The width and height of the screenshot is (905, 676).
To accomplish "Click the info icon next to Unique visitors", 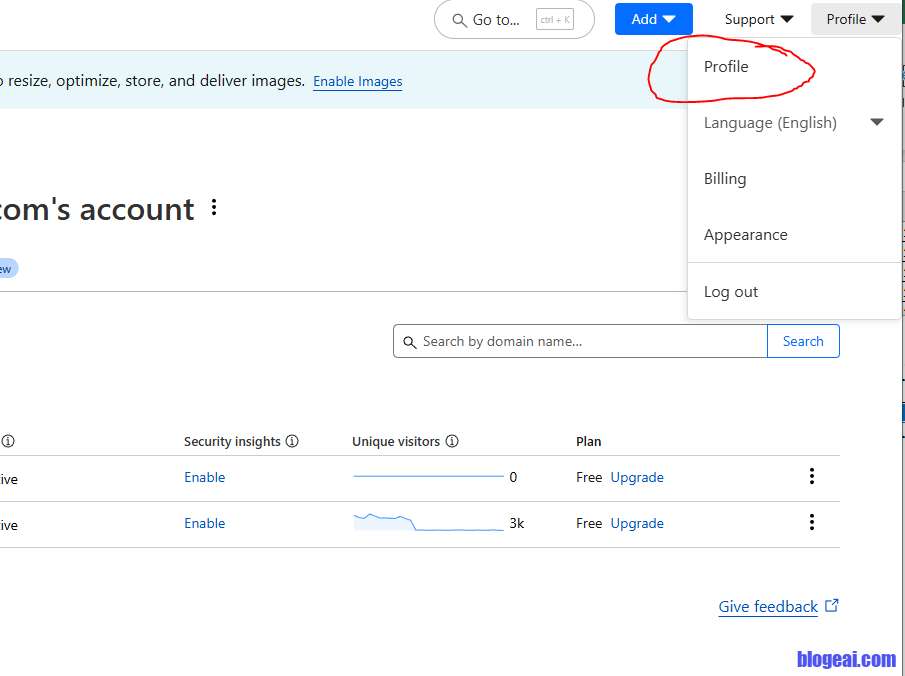I will pos(452,441).
